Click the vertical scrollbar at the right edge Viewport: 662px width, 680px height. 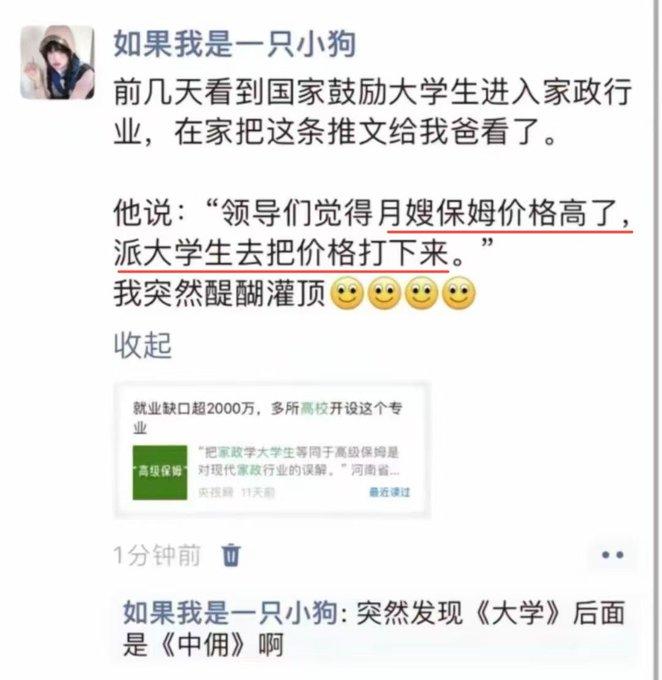pos(658,340)
